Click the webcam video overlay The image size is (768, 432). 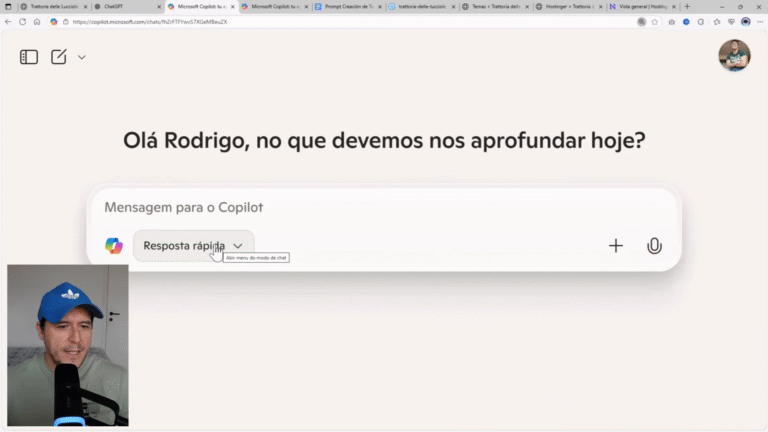pyautogui.click(x=68, y=345)
